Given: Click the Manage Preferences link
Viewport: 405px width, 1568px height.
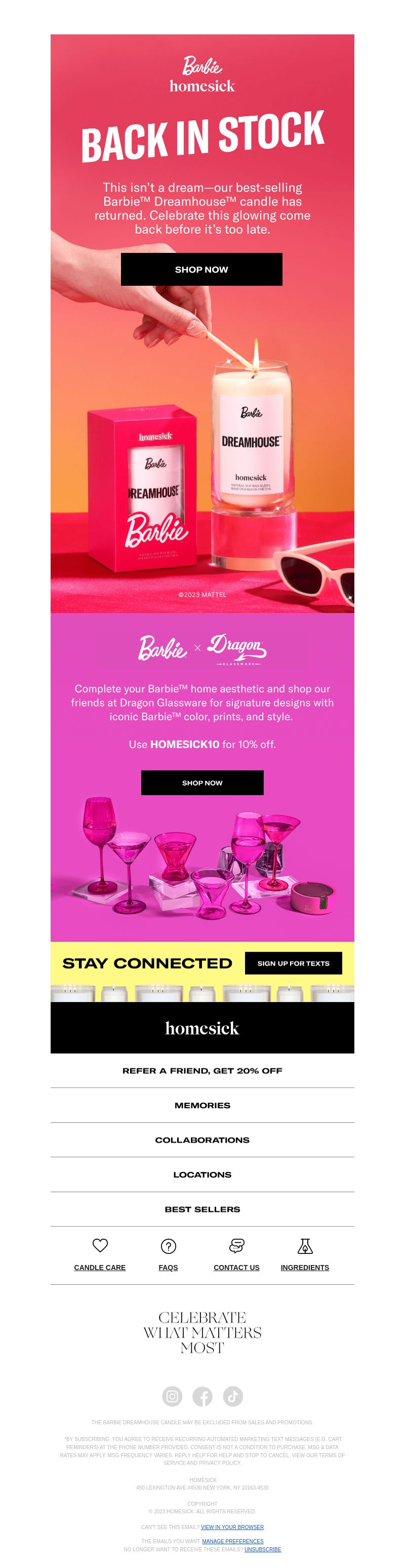Looking at the screenshot, I should coord(233,1542).
